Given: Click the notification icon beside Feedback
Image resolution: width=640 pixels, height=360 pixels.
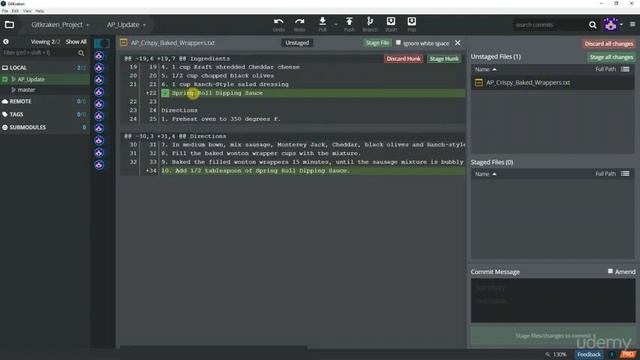Looking at the screenshot, I should pos(612,354).
